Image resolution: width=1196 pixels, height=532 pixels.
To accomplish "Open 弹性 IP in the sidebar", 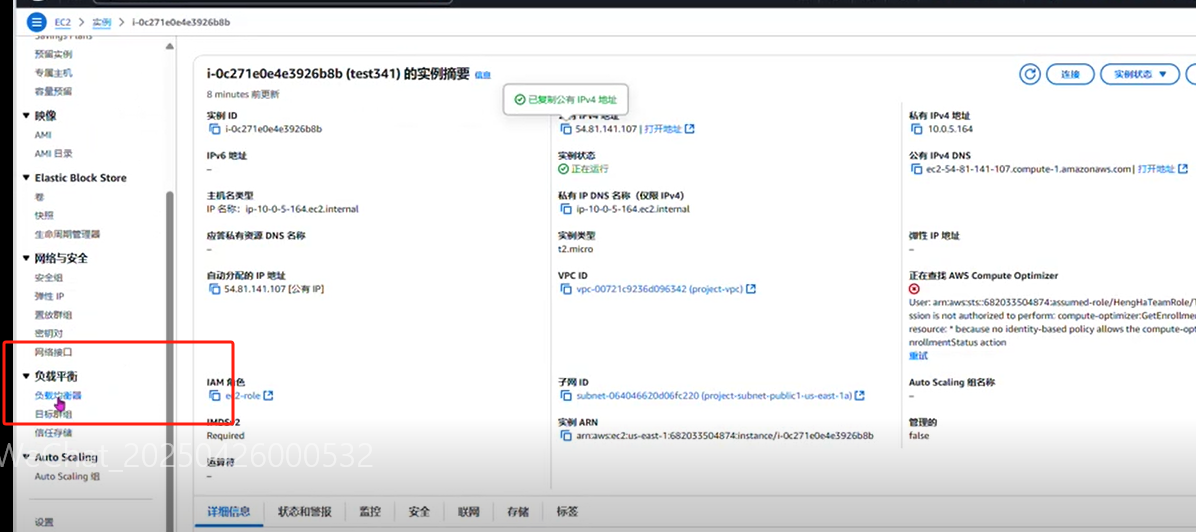I will tap(50, 296).
